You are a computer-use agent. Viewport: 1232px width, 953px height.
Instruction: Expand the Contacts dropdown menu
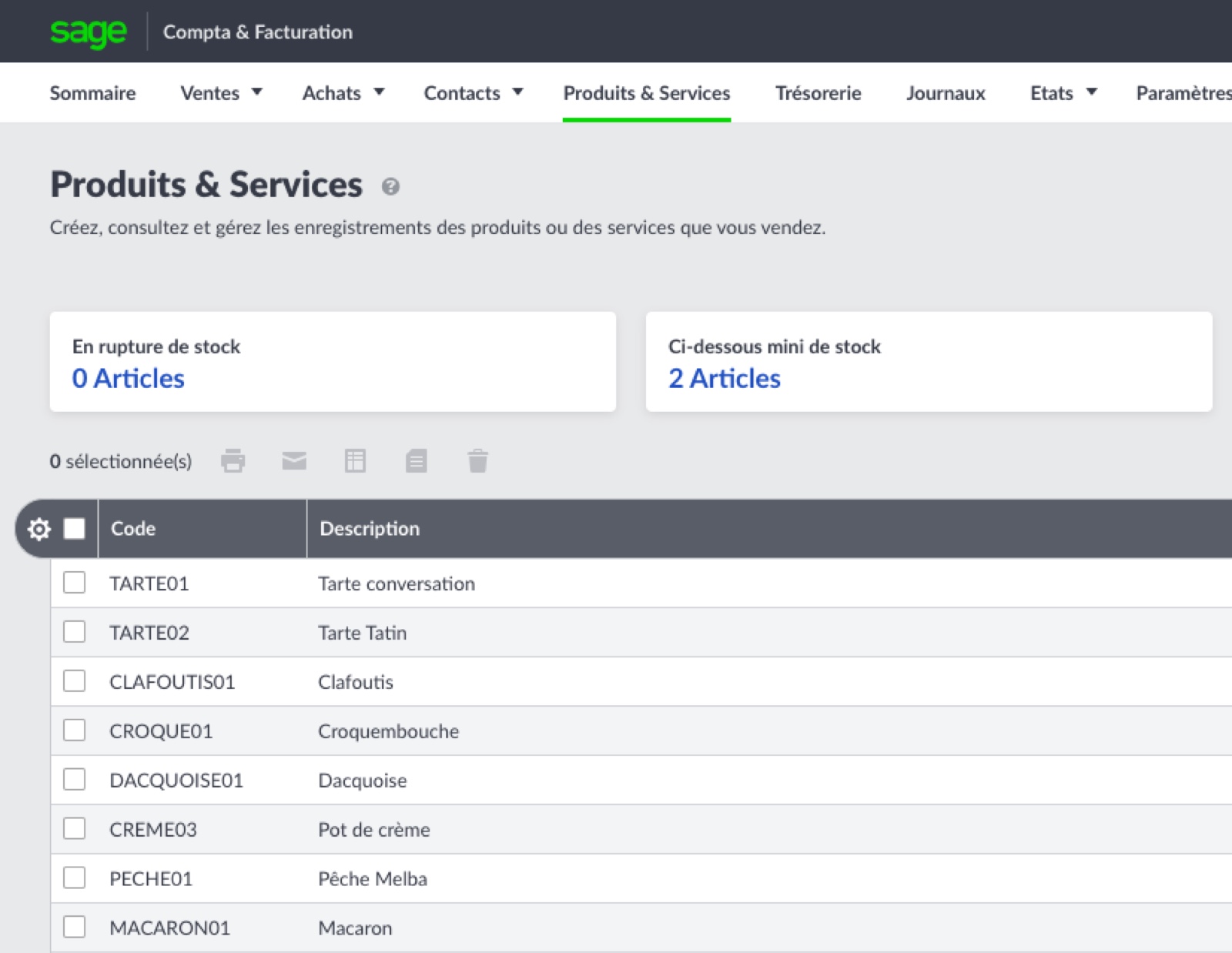tap(473, 93)
